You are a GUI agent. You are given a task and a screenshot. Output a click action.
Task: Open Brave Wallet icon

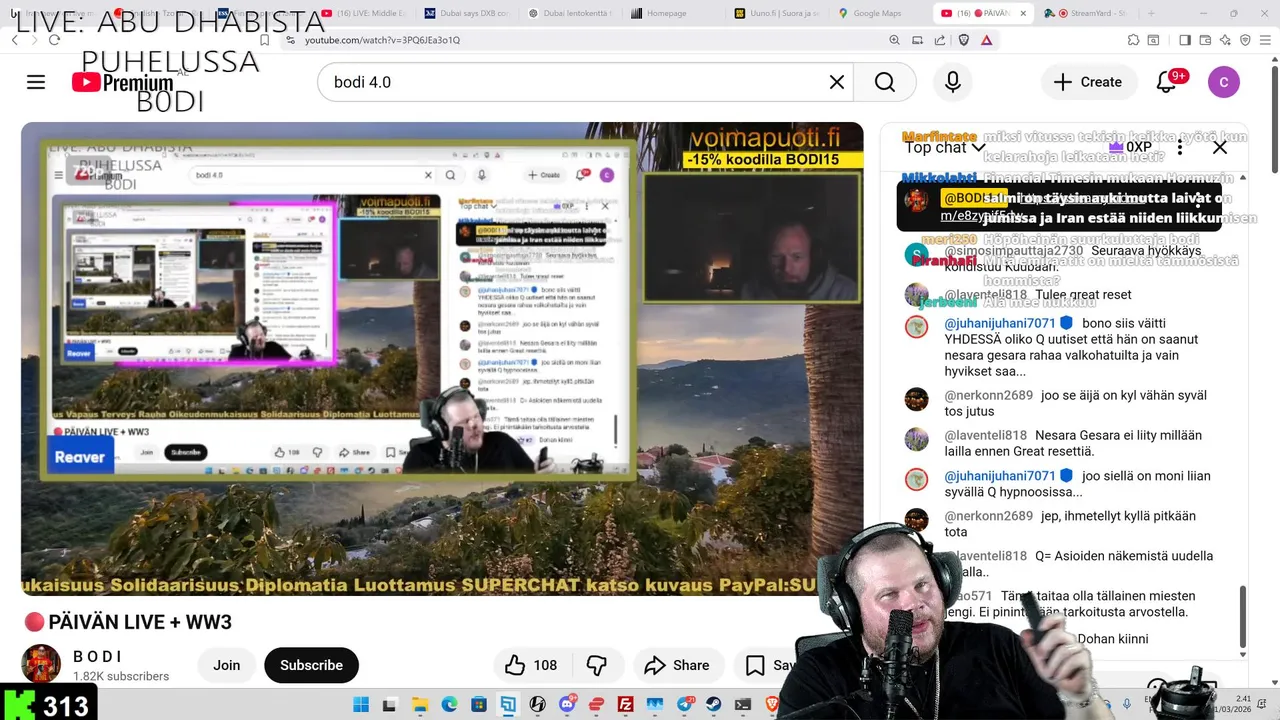pos(1205,40)
